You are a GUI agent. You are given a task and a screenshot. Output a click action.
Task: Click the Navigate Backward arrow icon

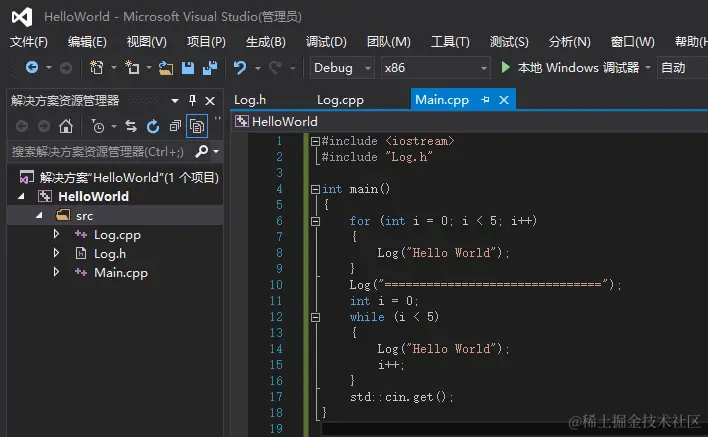coord(32,68)
